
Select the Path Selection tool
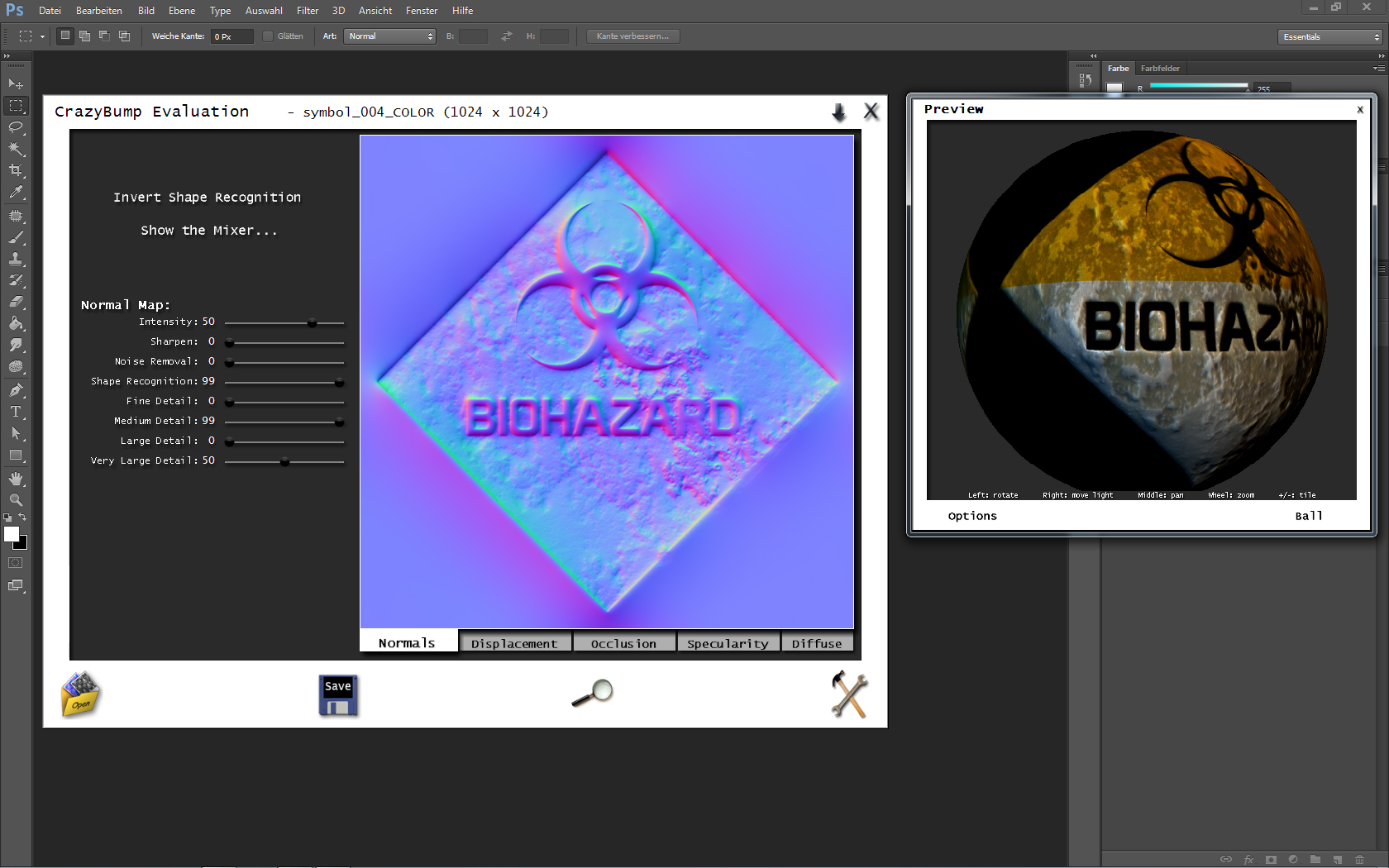(16, 433)
